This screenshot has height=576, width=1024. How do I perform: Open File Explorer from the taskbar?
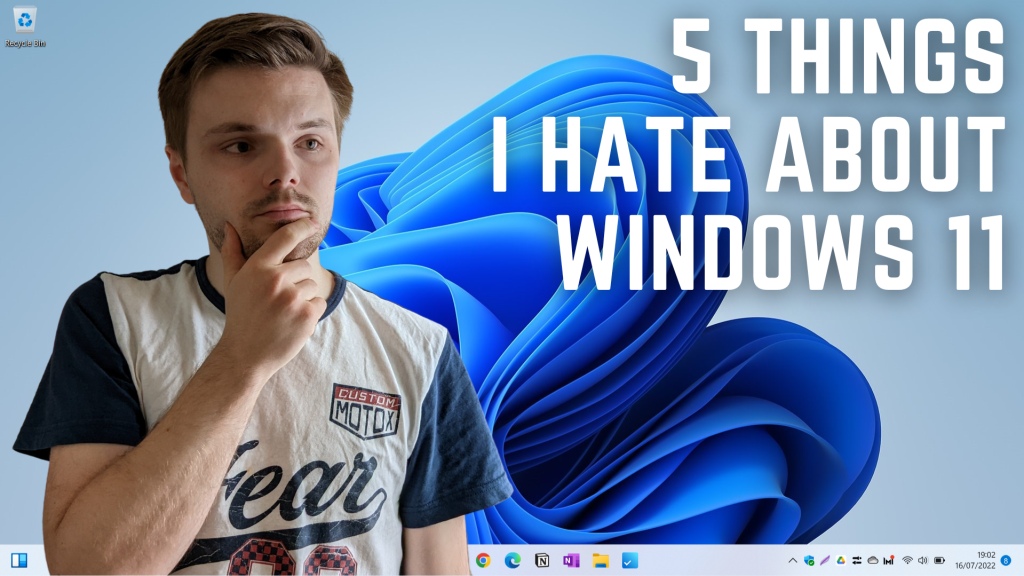[x=599, y=561]
